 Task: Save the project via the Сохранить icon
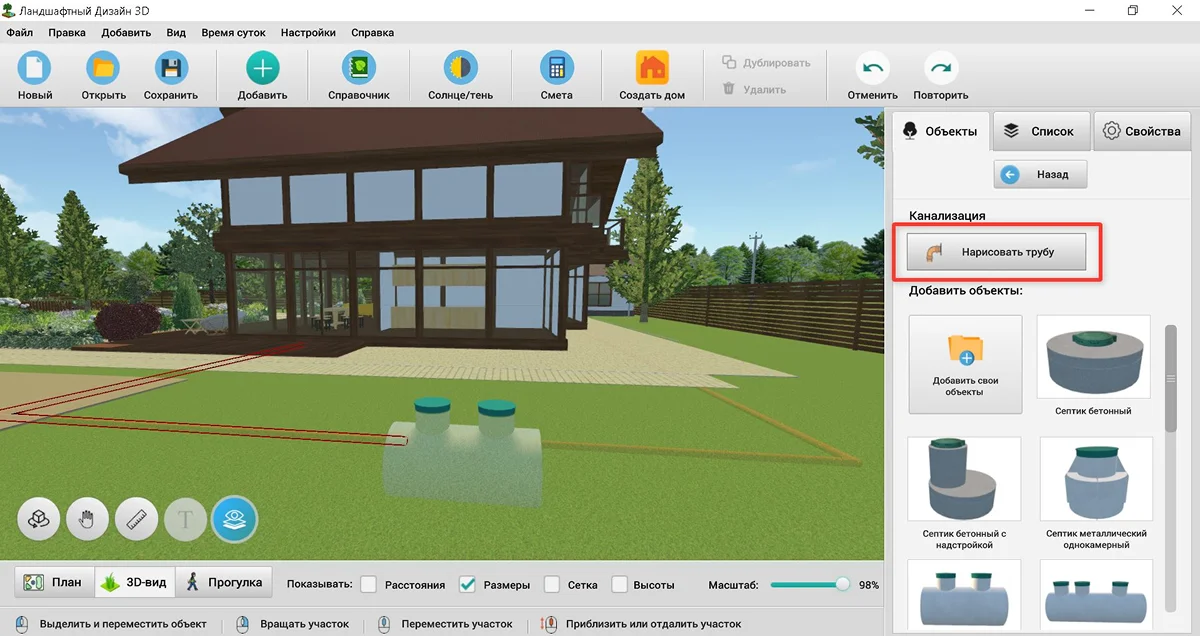coord(171,69)
